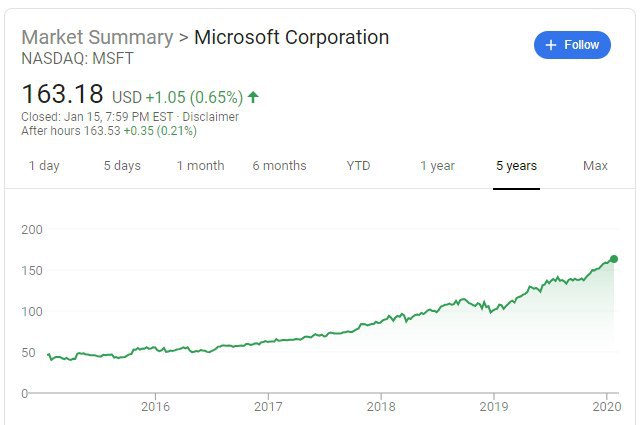Click the NASDAQ: MSFT ticker text
The width and height of the screenshot is (640, 425).
click(75, 58)
